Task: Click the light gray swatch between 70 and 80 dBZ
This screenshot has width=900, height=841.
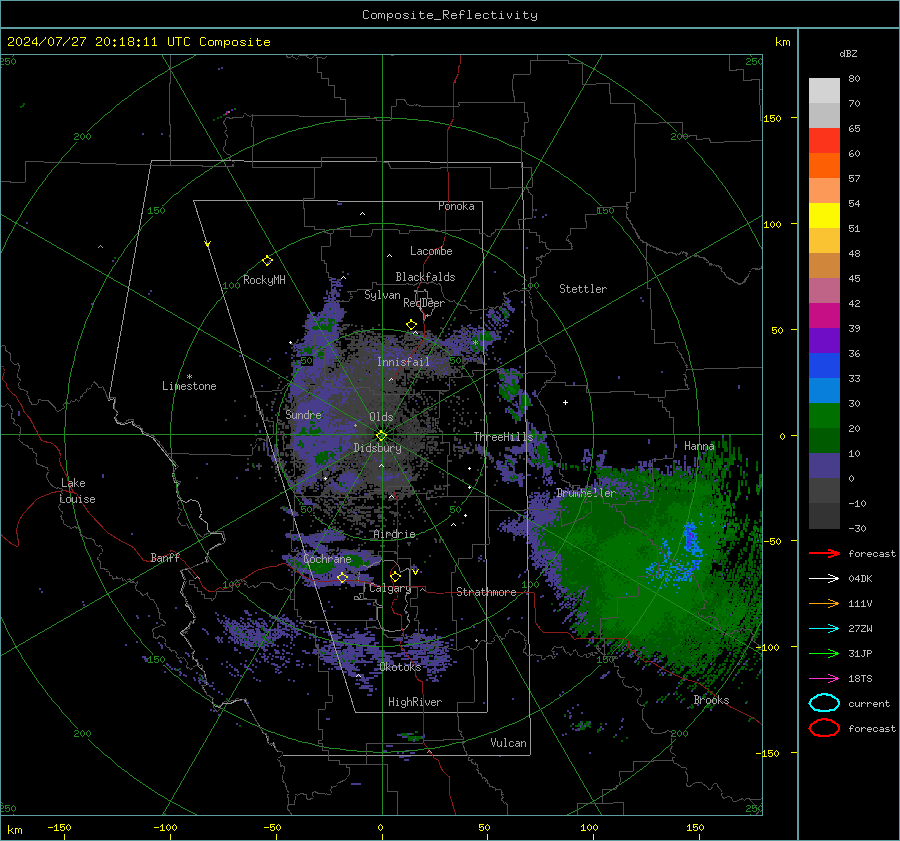Action: [x=824, y=91]
